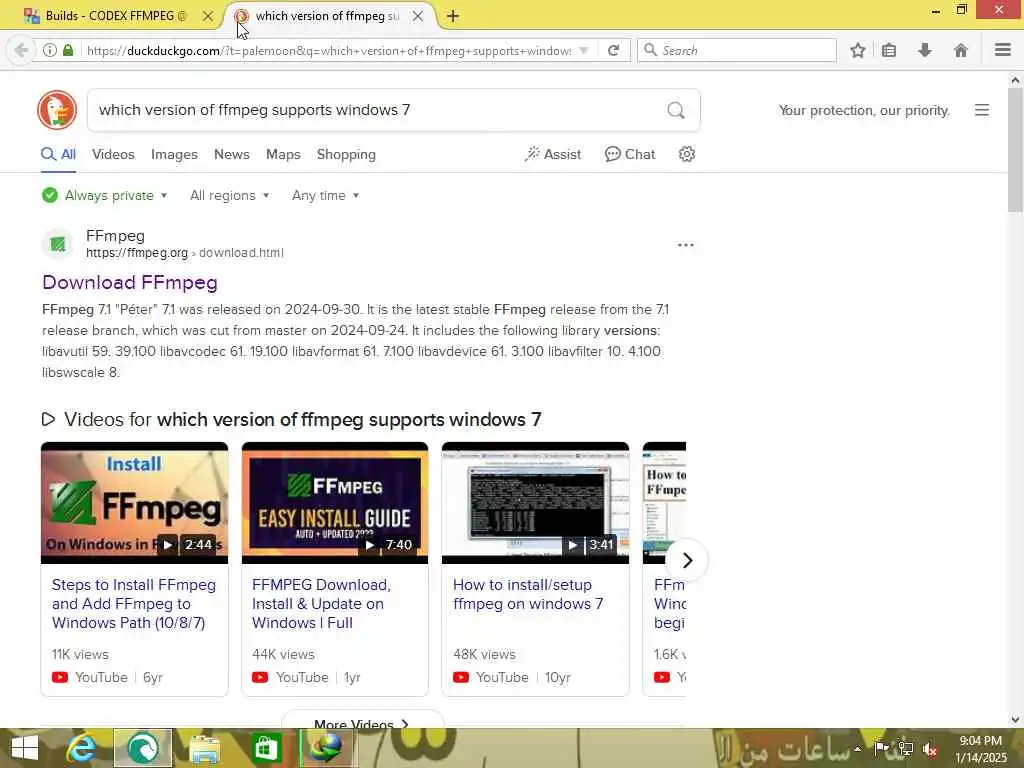Click the browser Search toolbar field

(737, 50)
